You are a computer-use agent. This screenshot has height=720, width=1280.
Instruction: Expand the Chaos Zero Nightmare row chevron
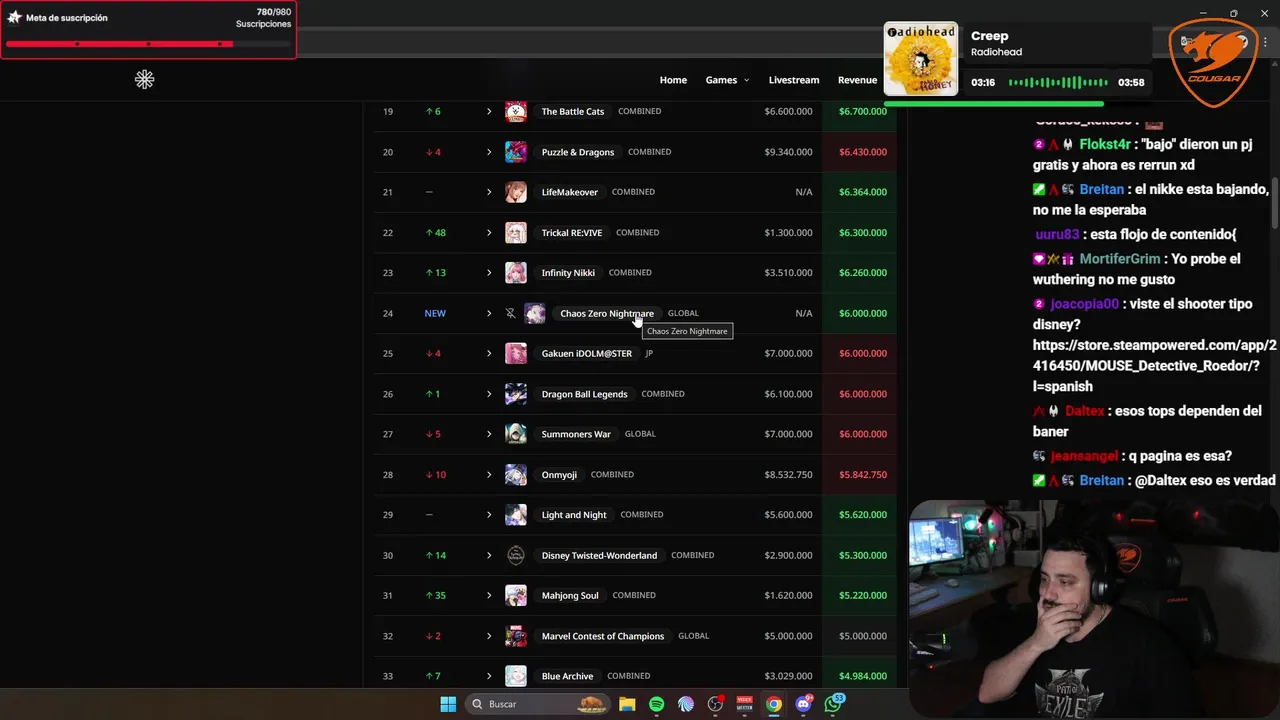click(x=489, y=313)
